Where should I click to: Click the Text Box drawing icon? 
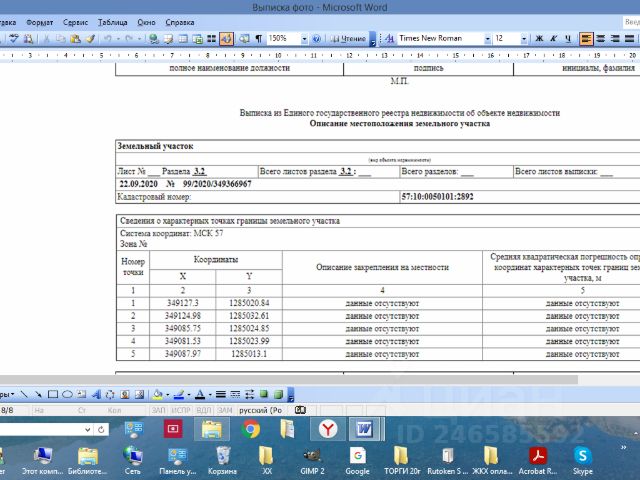click(x=82, y=394)
